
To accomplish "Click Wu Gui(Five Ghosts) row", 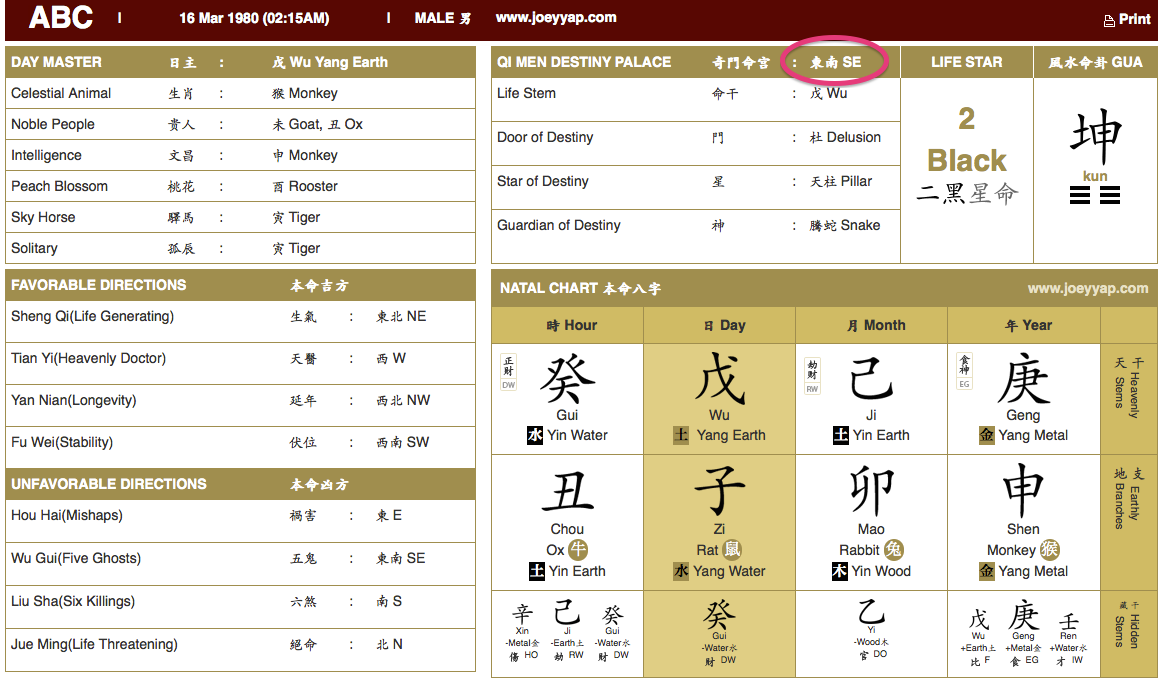I will pos(240,564).
